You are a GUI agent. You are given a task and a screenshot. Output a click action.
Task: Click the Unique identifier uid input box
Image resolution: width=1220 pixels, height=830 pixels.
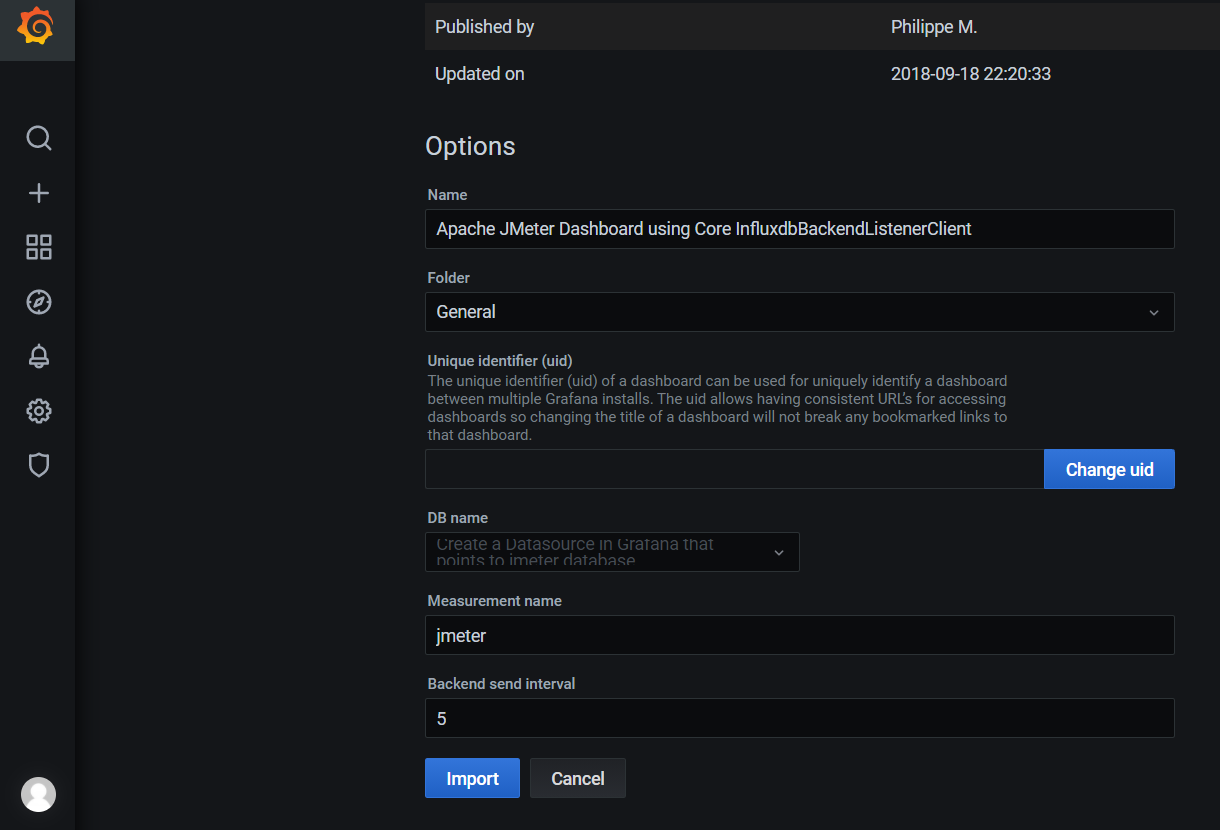[x=734, y=469]
